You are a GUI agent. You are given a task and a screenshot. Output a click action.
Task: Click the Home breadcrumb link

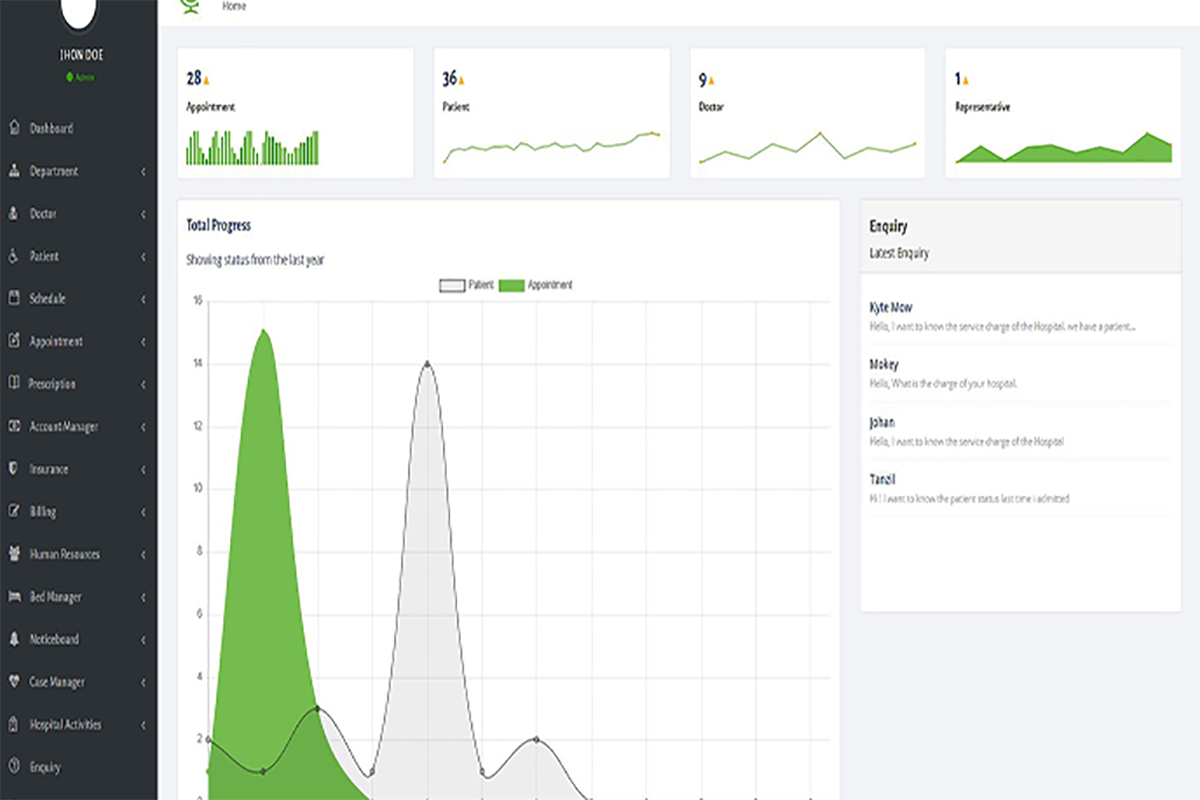click(x=234, y=6)
